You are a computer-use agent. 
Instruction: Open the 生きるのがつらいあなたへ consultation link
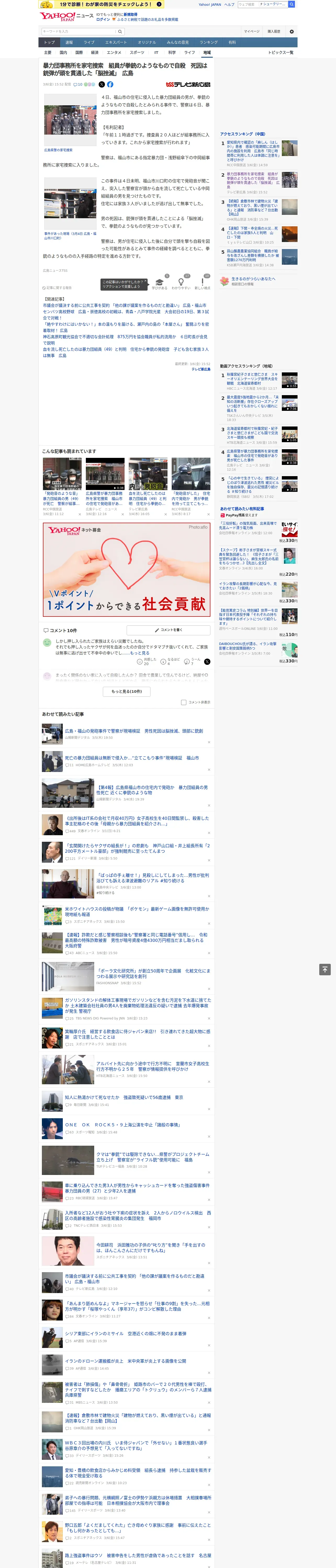(x=254, y=279)
